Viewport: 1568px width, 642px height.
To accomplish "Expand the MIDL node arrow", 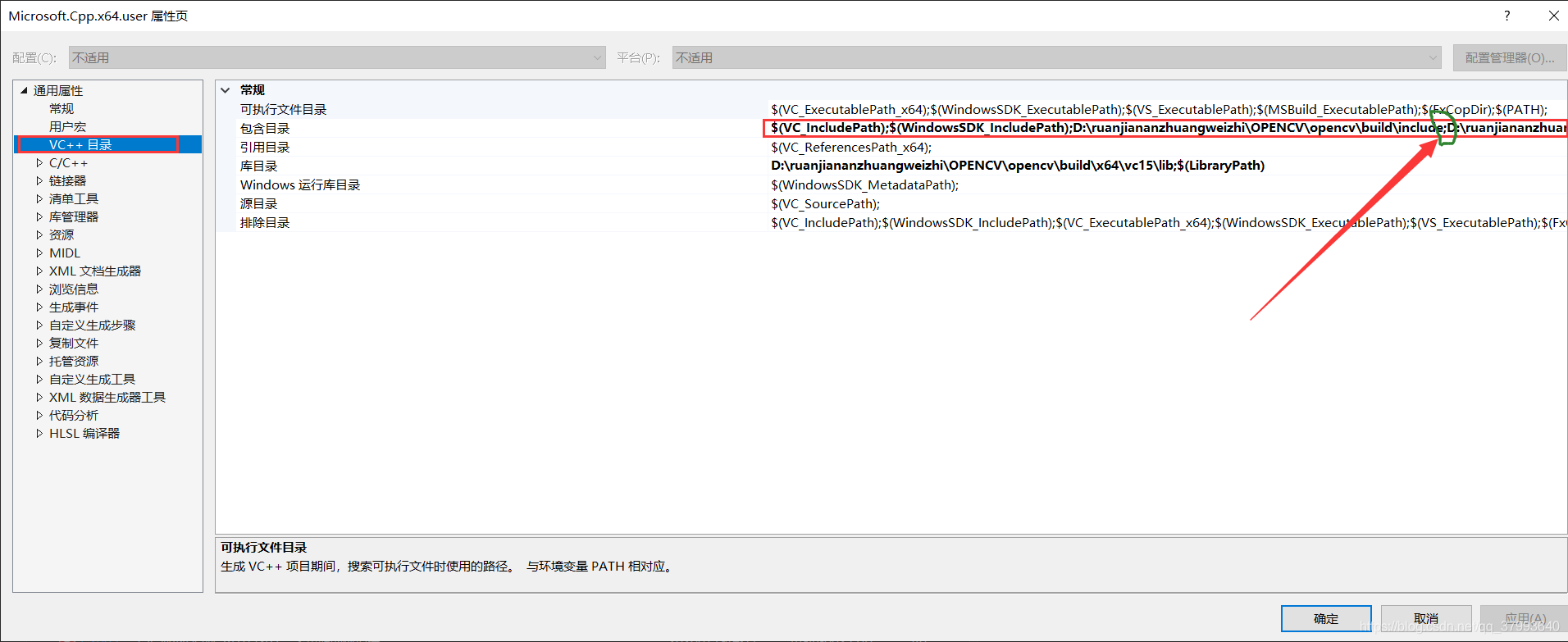I will click(x=39, y=253).
